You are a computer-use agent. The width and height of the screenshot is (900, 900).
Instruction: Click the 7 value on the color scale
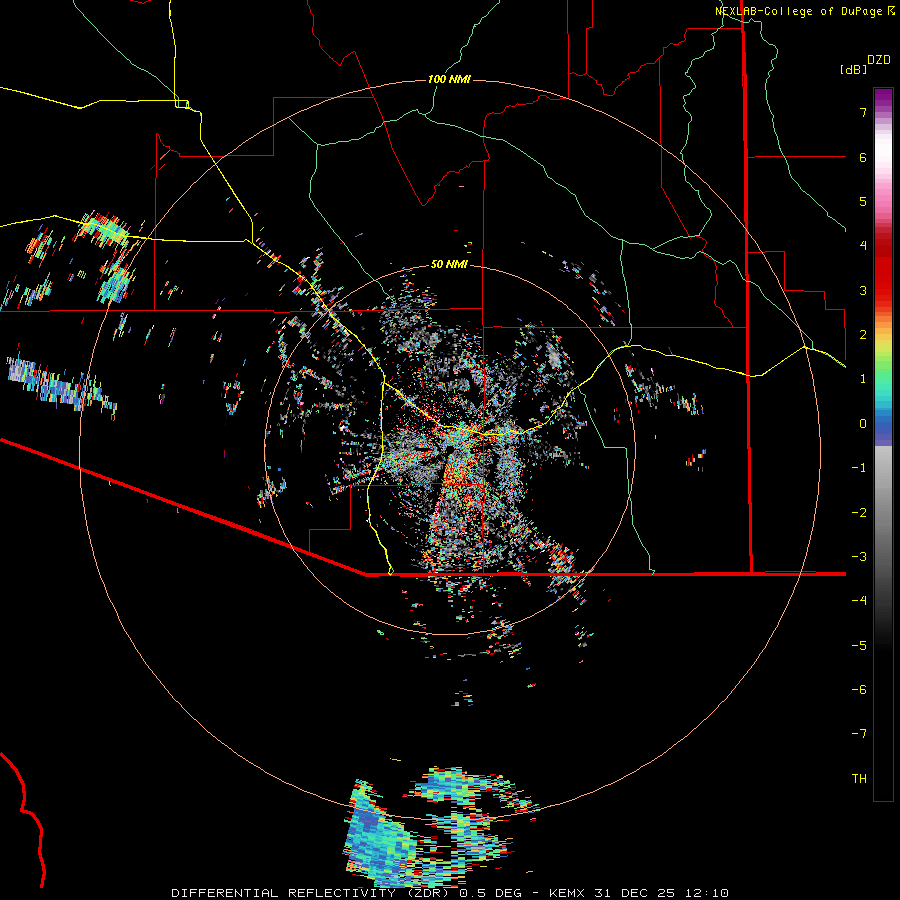(x=863, y=112)
